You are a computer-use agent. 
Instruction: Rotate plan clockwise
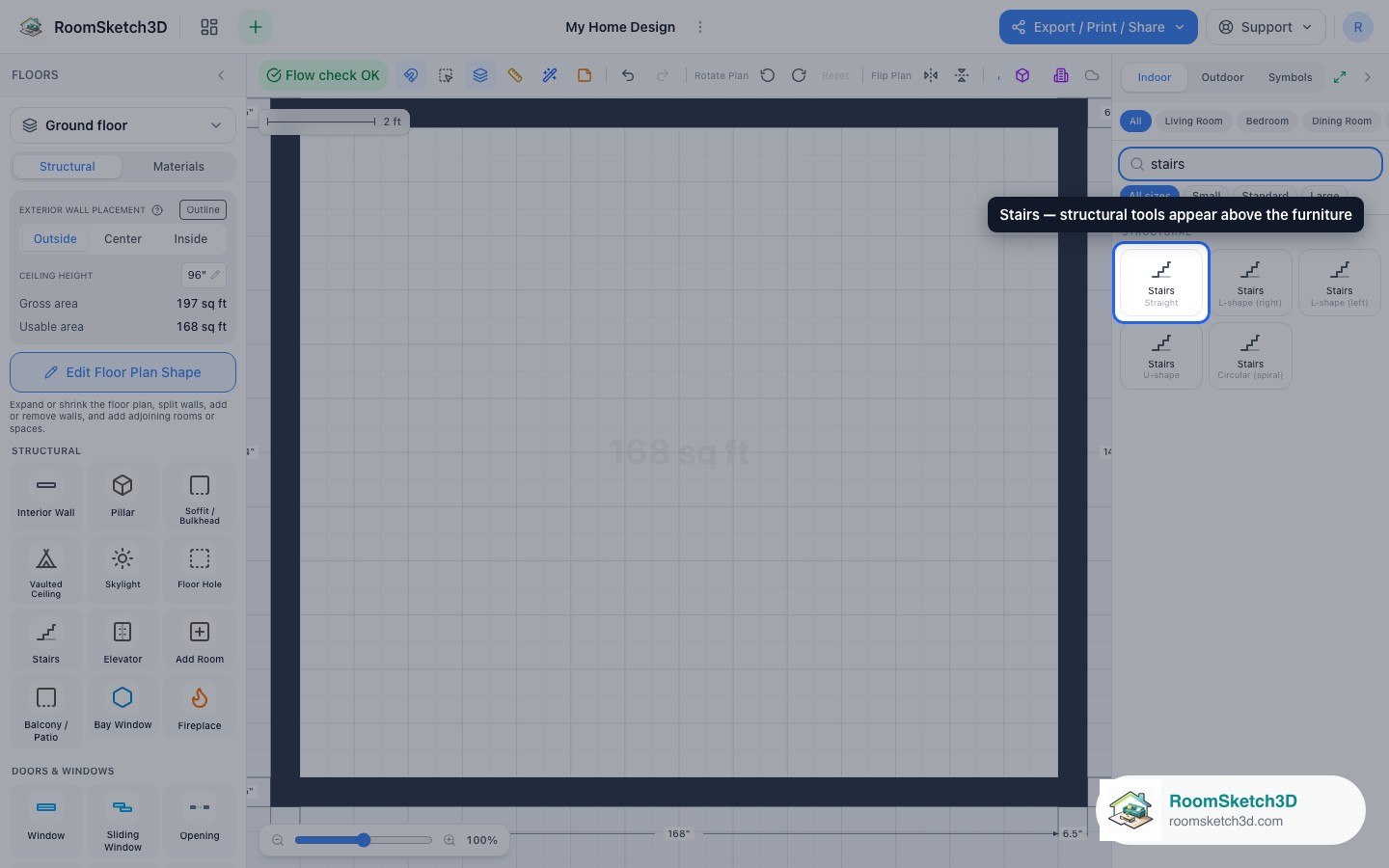(x=799, y=75)
